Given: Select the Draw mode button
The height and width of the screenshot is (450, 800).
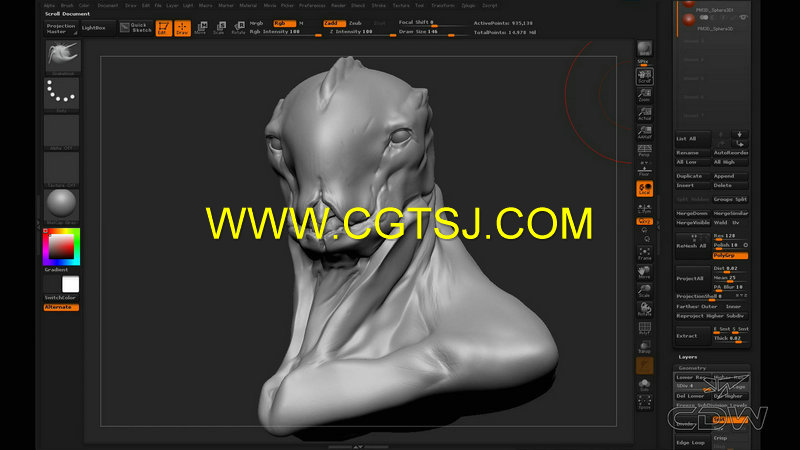Looking at the screenshot, I should pyautogui.click(x=182, y=28).
